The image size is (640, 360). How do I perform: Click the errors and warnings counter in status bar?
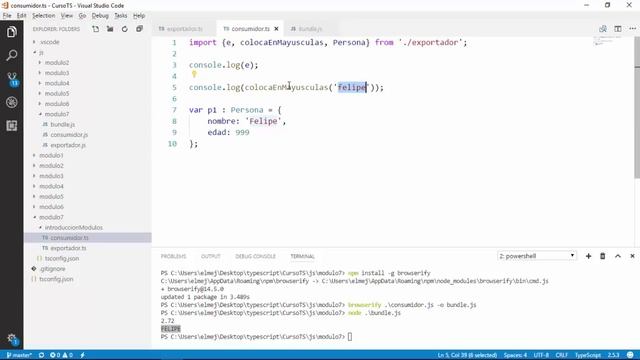coord(61,355)
